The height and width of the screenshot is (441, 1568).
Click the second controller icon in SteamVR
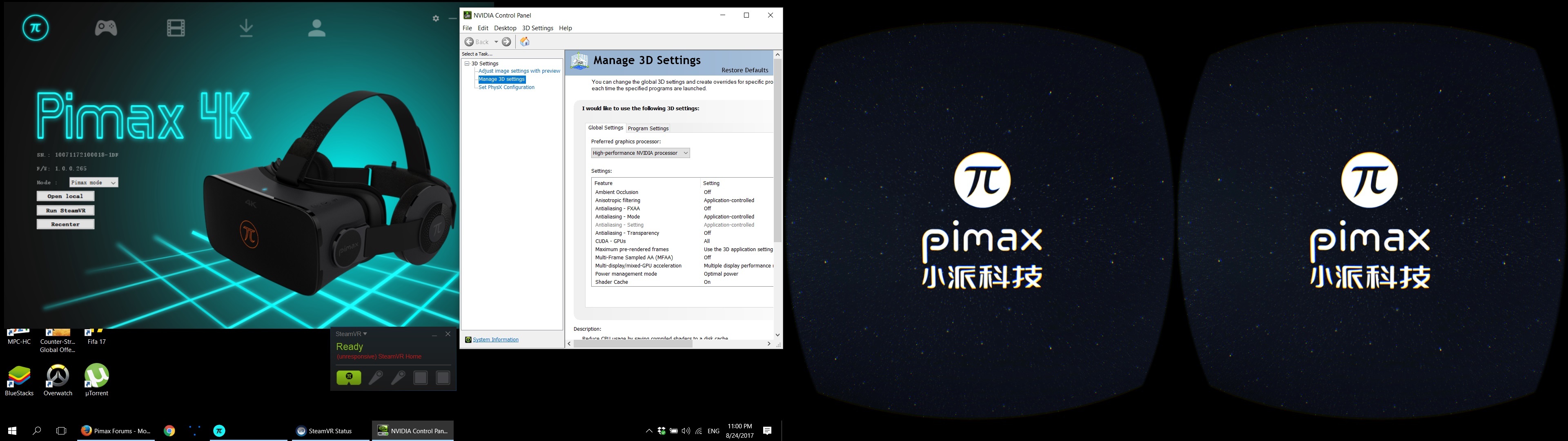pos(398,378)
